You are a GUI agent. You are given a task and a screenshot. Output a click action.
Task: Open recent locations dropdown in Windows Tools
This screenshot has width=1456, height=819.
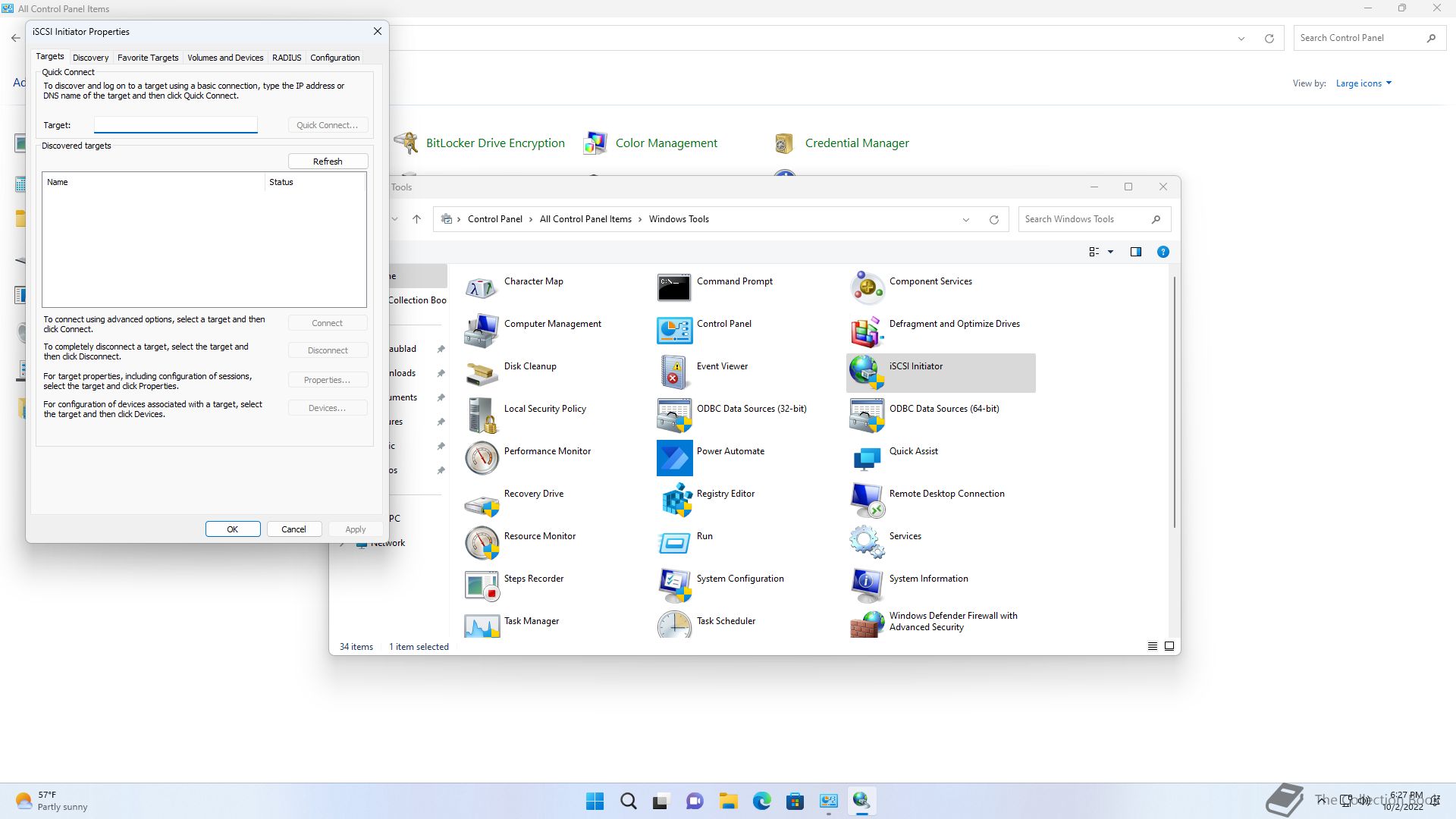click(x=394, y=219)
